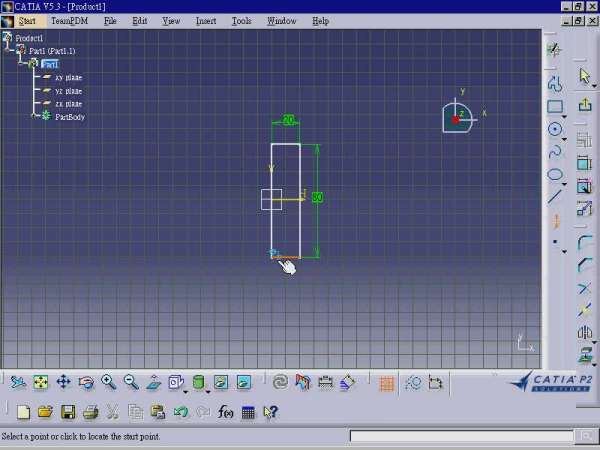This screenshot has height=450, width=600.
Task: Pick the Spline curve tool
Action: pyautogui.click(x=555, y=152)
